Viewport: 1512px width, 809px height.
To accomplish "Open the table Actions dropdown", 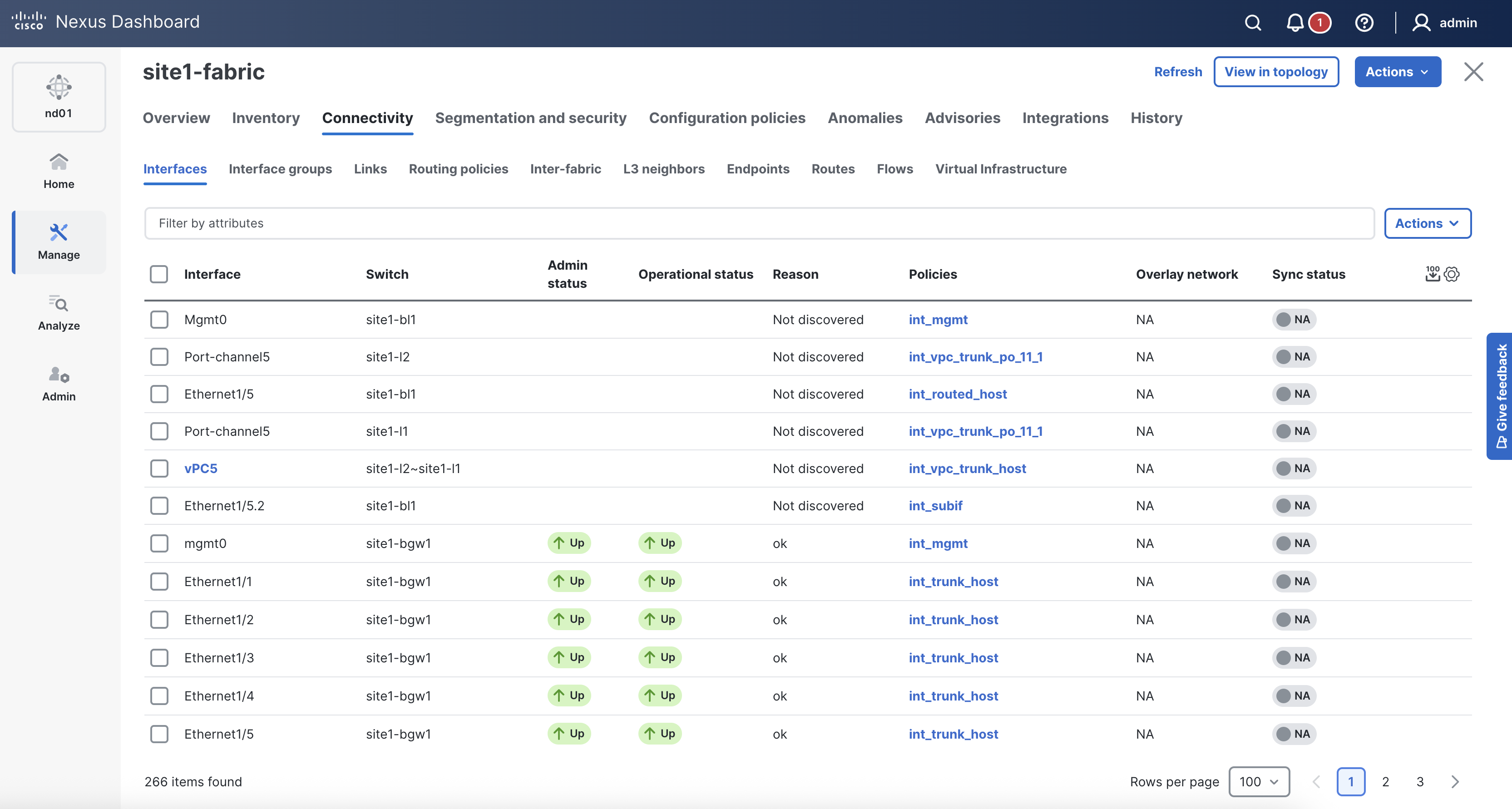I will (1427, 223).
